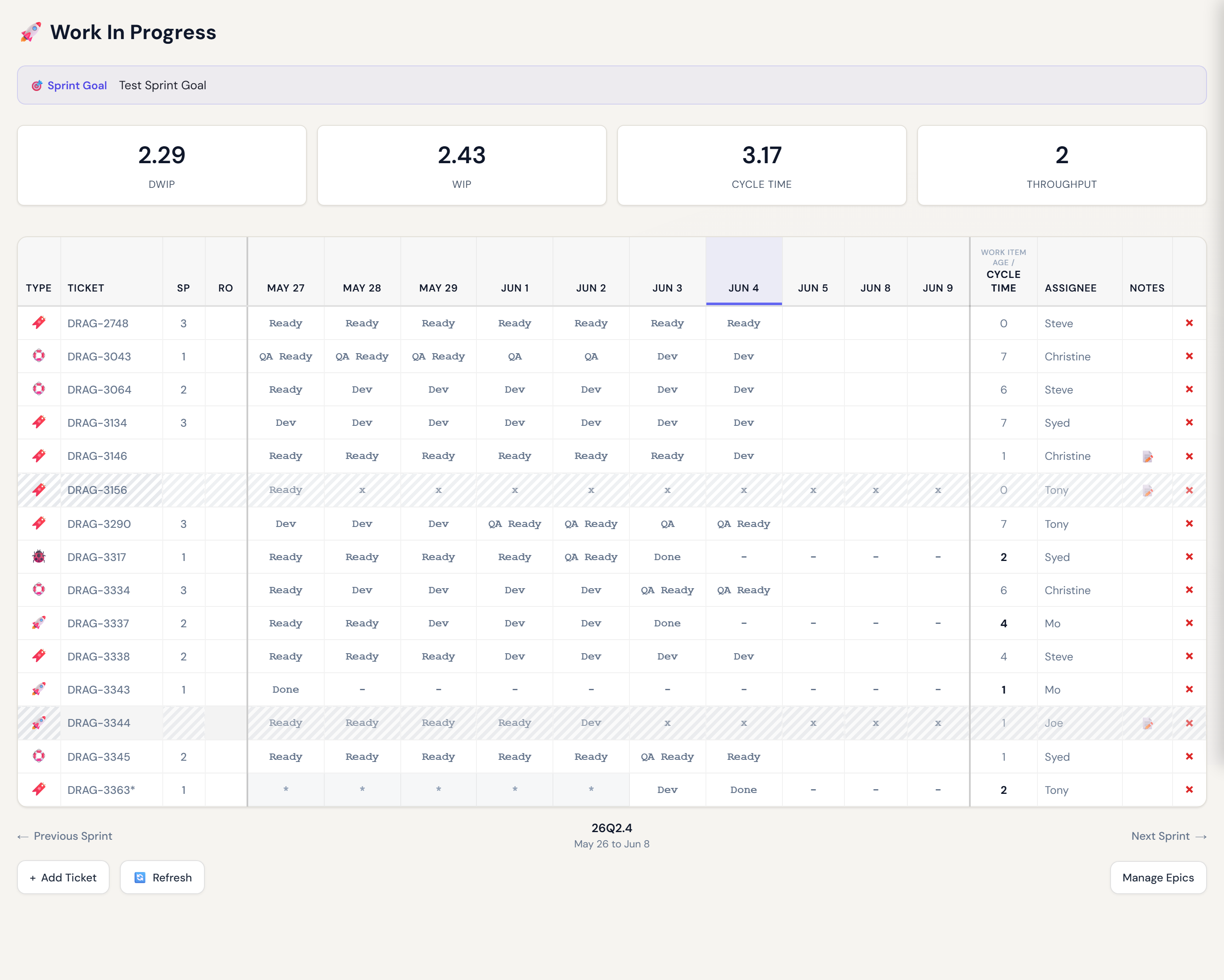
Task: Remove ticket DRAG-2748 with the red X
Action: tap(1189, 323)
